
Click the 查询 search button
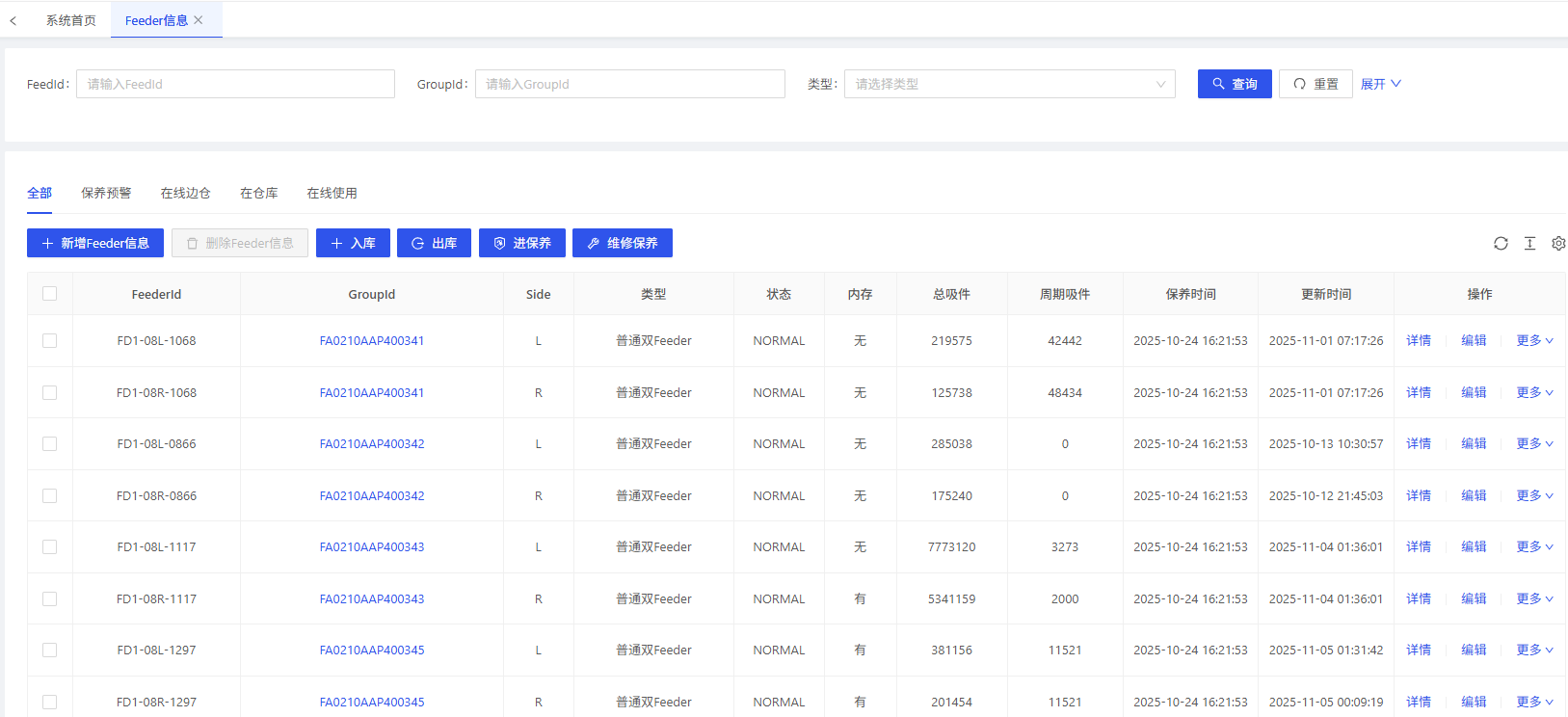(x=1234, y=85)
